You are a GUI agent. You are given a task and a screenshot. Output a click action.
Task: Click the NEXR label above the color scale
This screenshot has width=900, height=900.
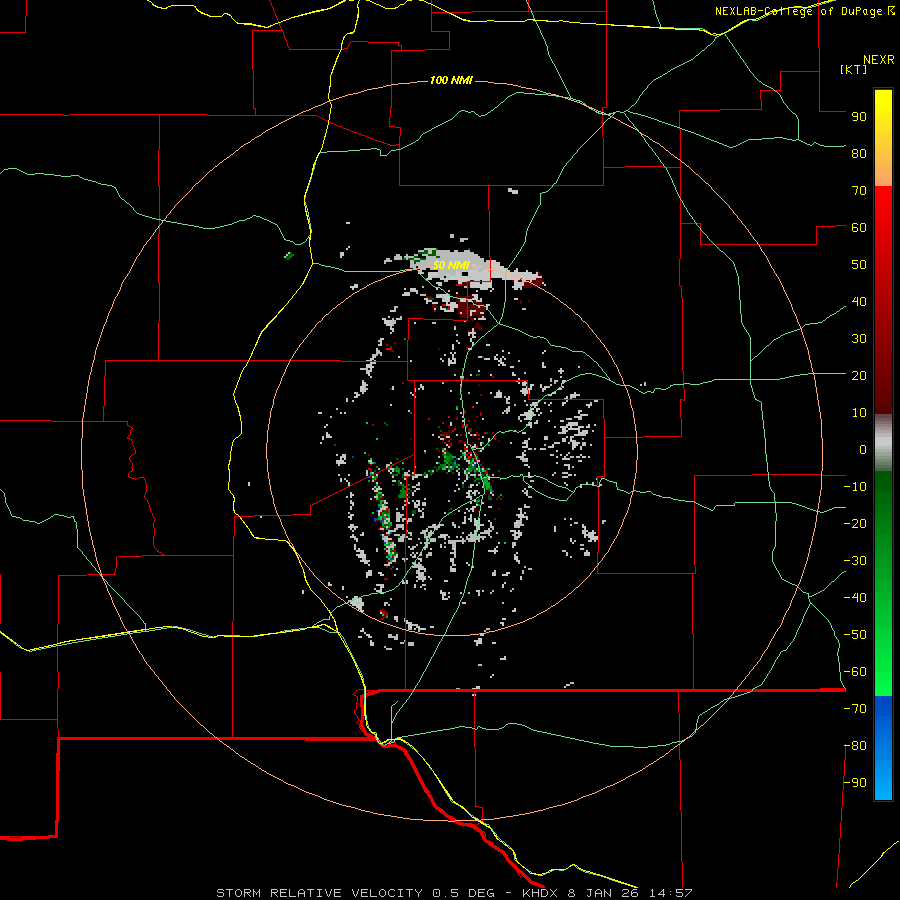[879, 60]
